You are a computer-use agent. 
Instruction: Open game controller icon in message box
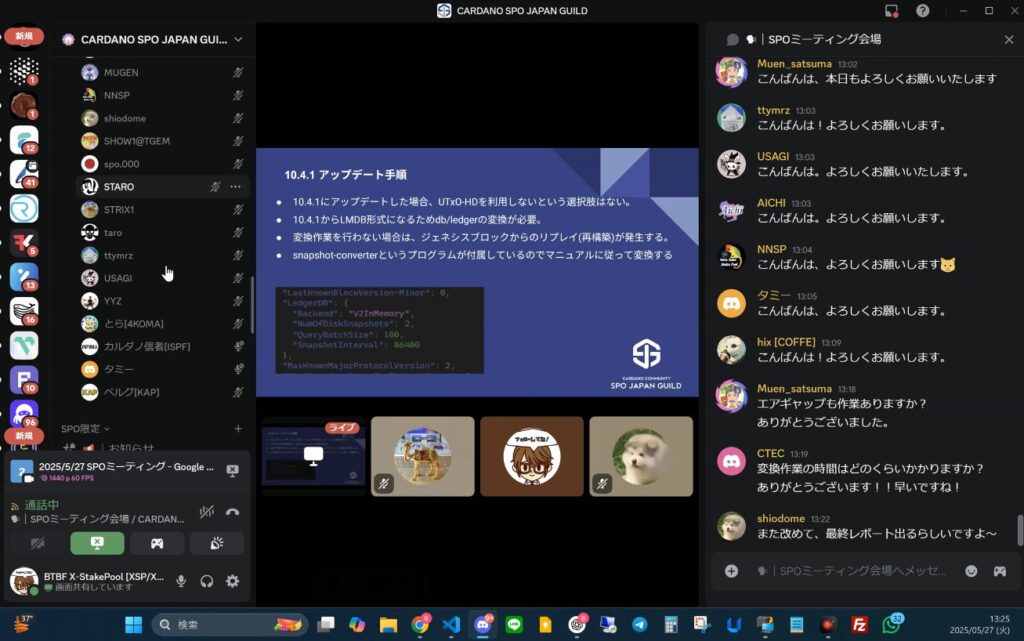pyautogui.click(x=1000, y=571)
